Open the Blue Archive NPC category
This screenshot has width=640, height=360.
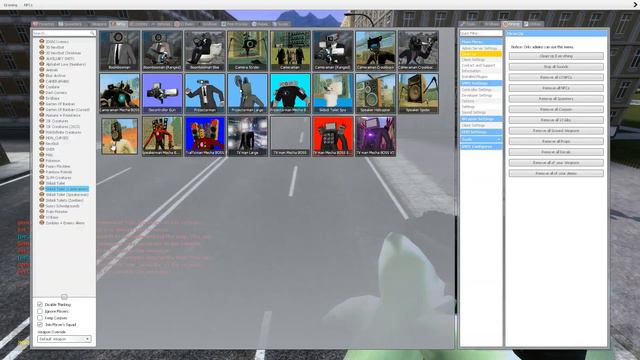coord(56,76)
